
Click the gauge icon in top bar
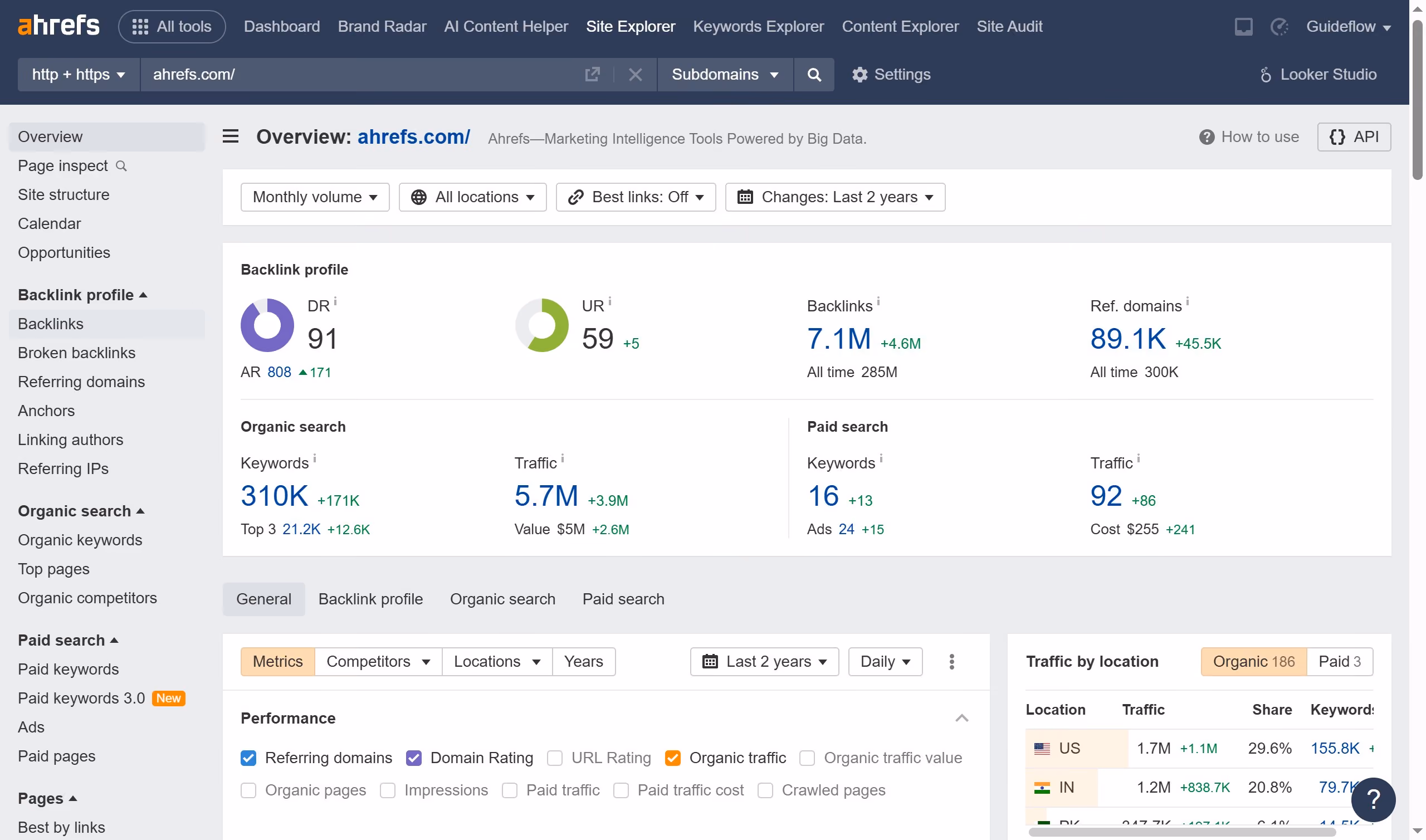point(1279,27)
